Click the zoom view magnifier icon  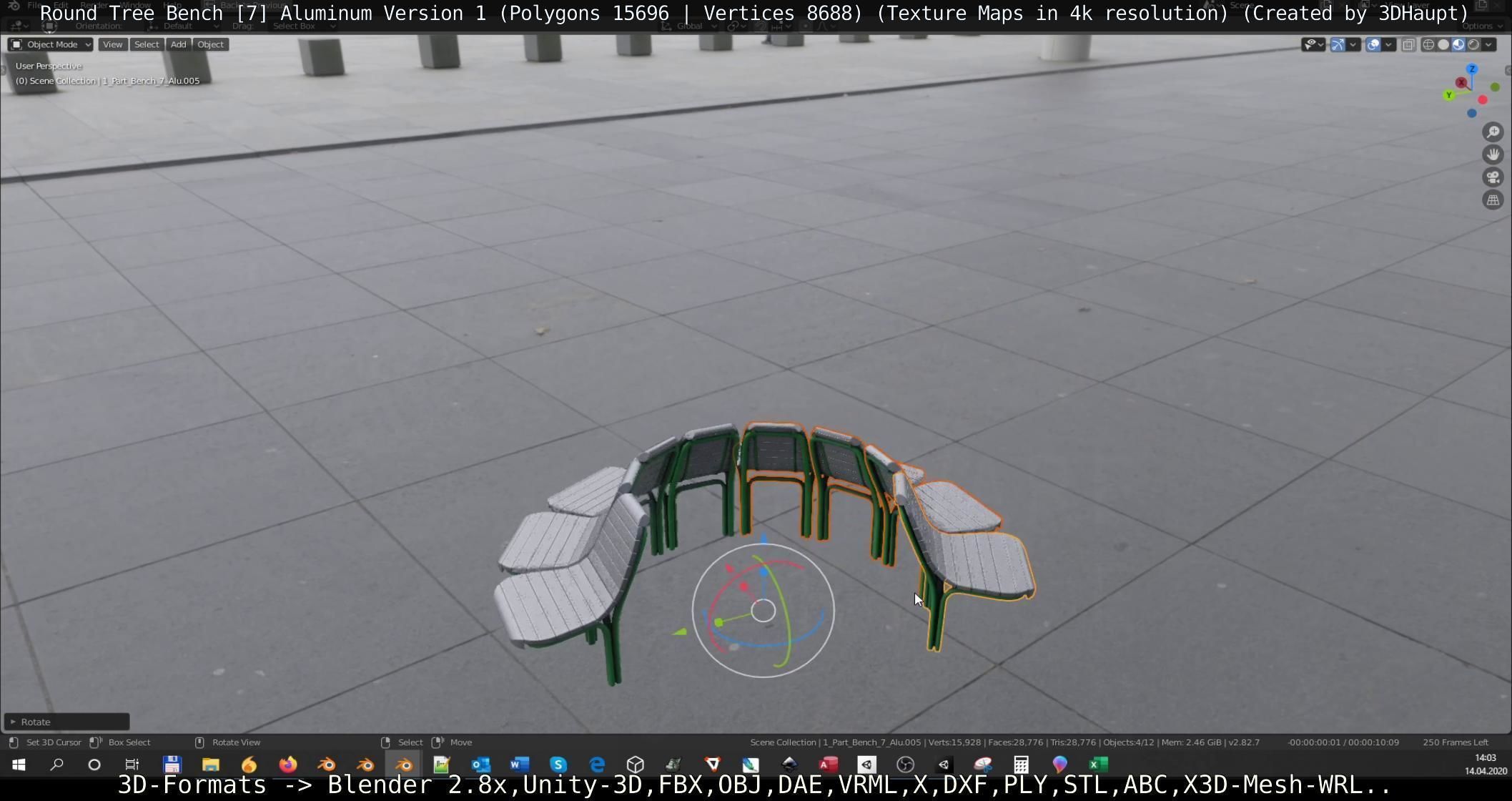coord(1493,132)
